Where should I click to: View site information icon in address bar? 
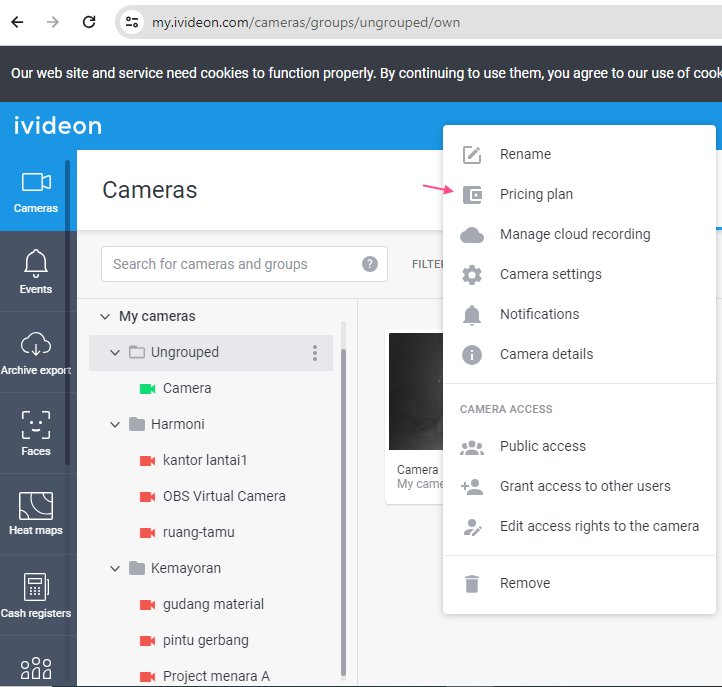click(x=132, y=22)
